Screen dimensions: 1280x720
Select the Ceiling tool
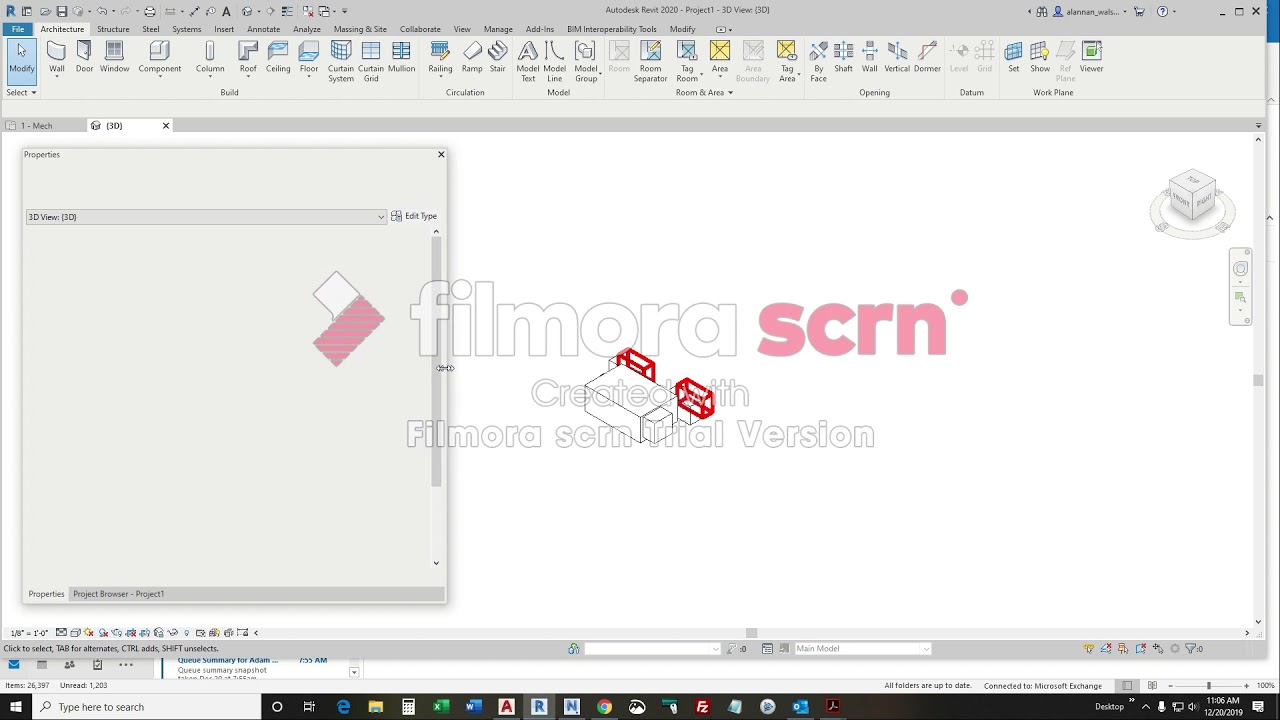[278, 58]
